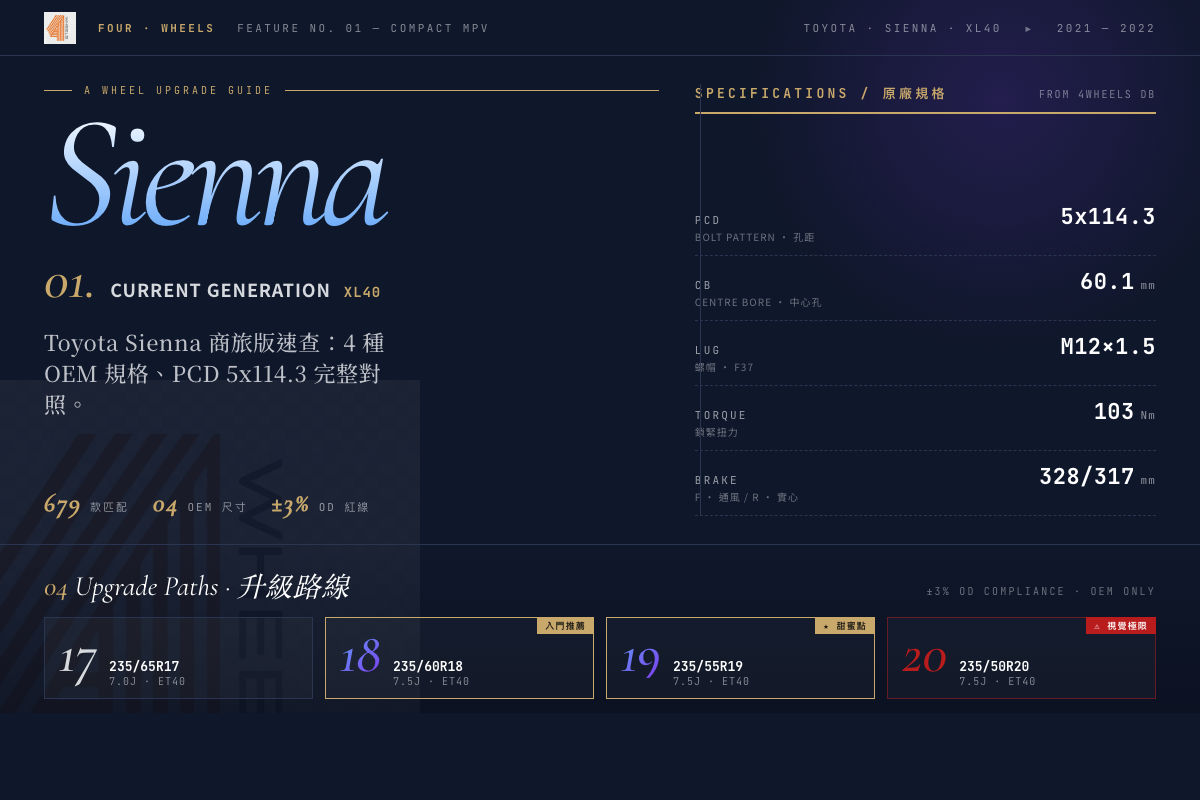Click the 入門推薦 badge on 18 card
This screenshot has height=800, width=1200.
click(565, 626)
